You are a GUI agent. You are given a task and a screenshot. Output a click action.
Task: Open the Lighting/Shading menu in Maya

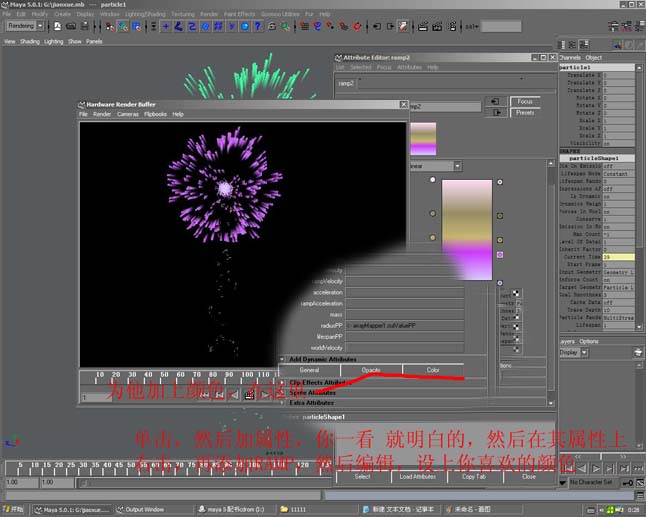pyautogui.click(x=145, y=14)
